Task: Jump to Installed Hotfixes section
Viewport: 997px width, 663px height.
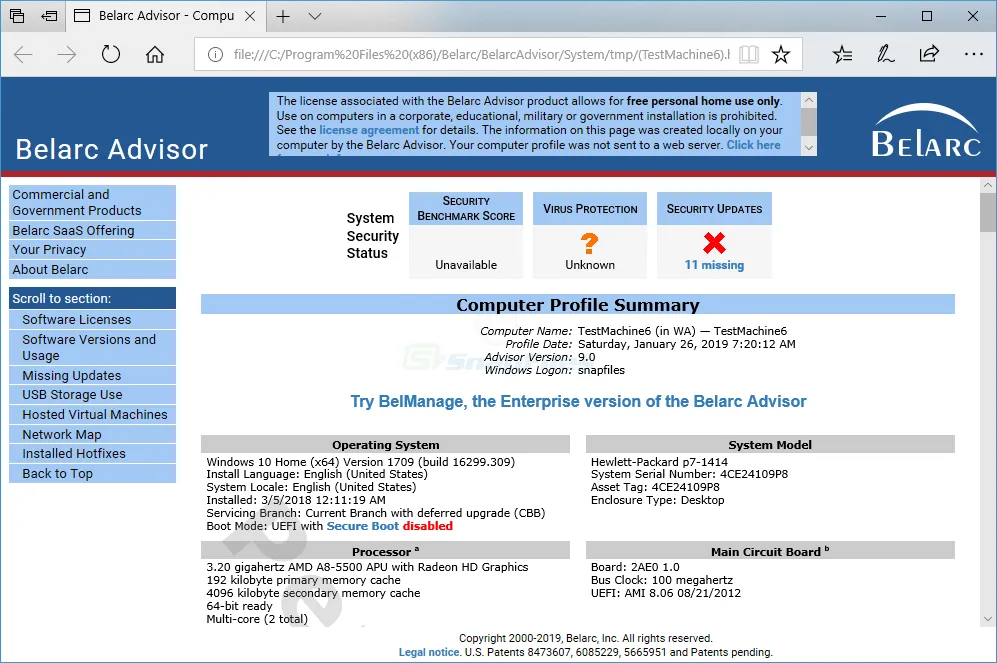Action: coord(92,454)
